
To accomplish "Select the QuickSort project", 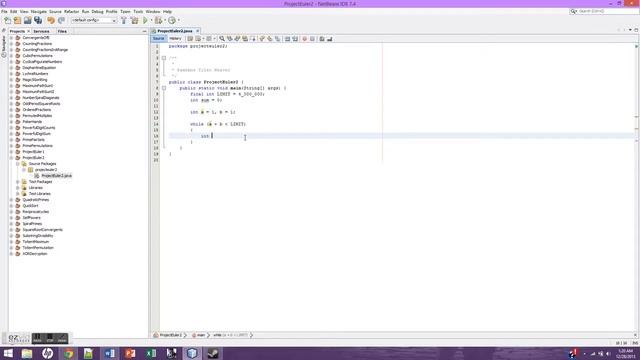I will coord(30,206).
